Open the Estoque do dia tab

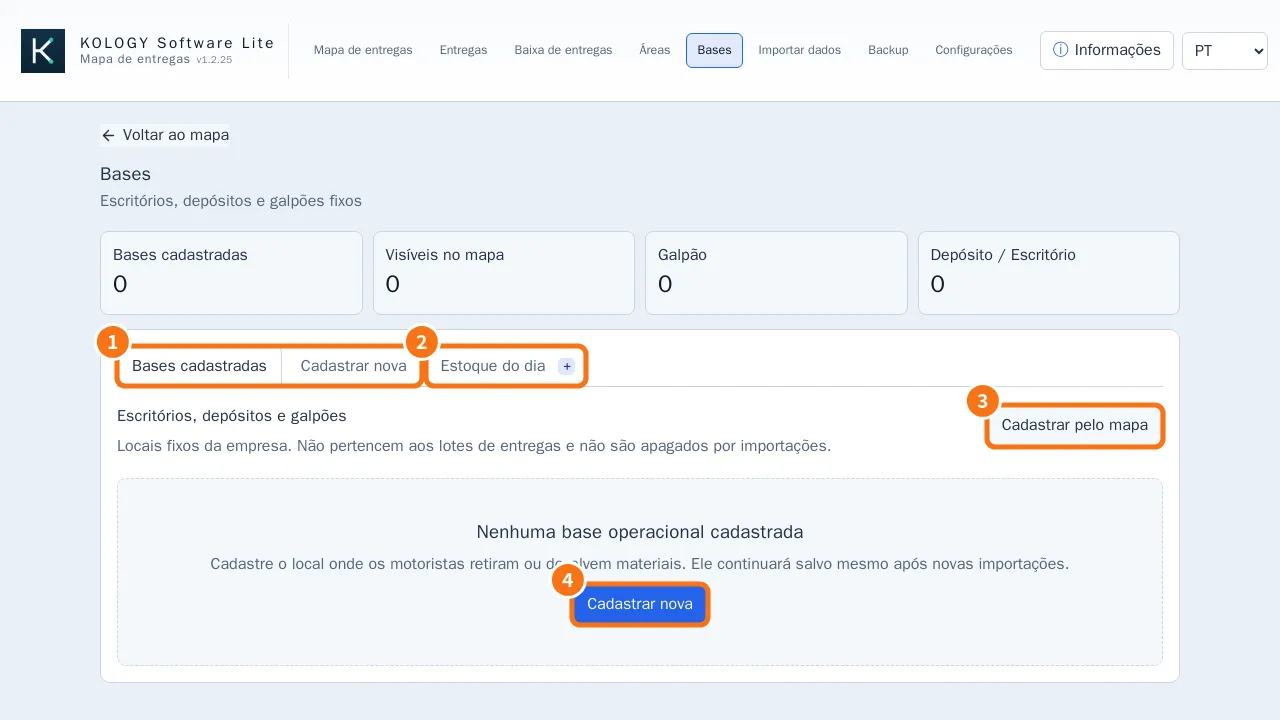pyautogui.click(x=507, y=366)
